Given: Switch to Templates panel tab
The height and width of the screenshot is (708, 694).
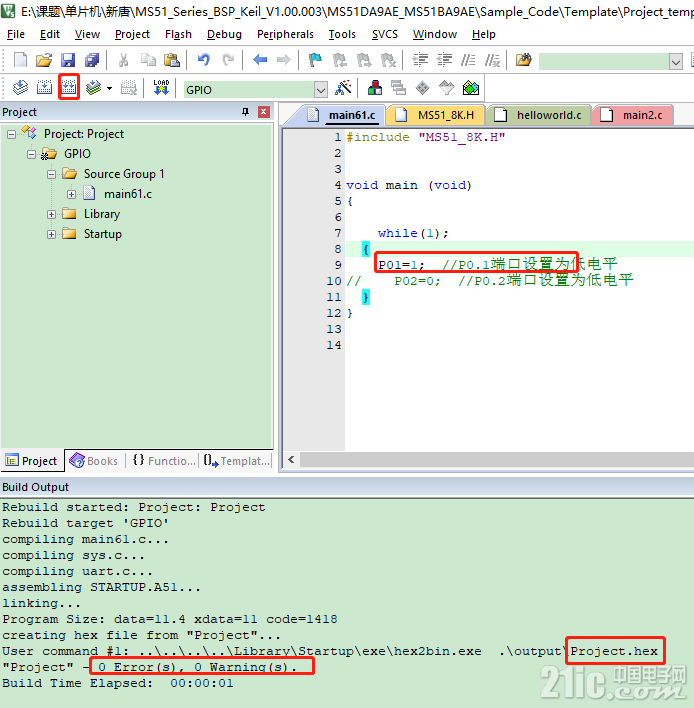Looking at the screenshot, I should pos(236,461).
